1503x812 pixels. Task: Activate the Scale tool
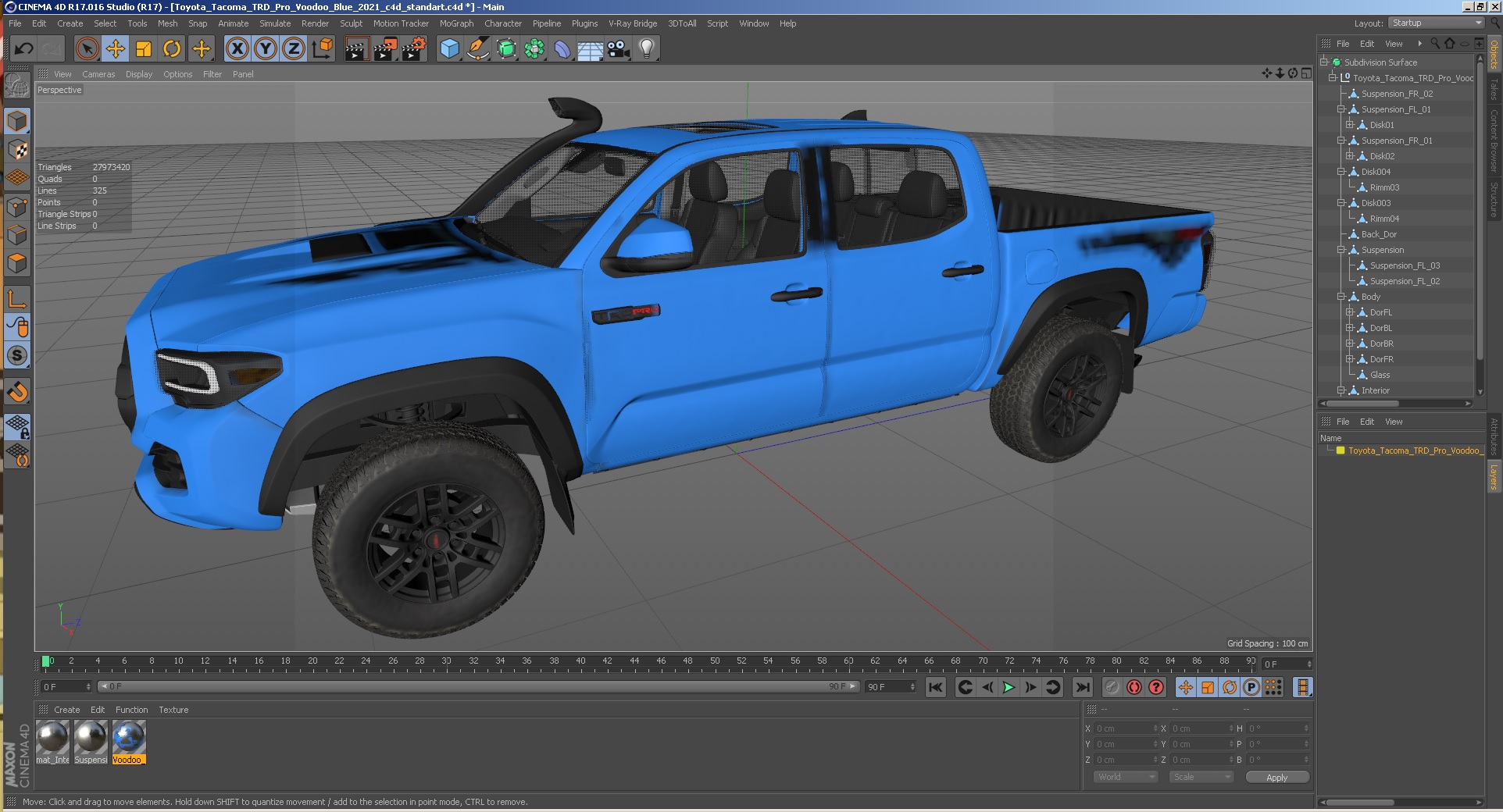pyautogui.click(x=144, y=49)
